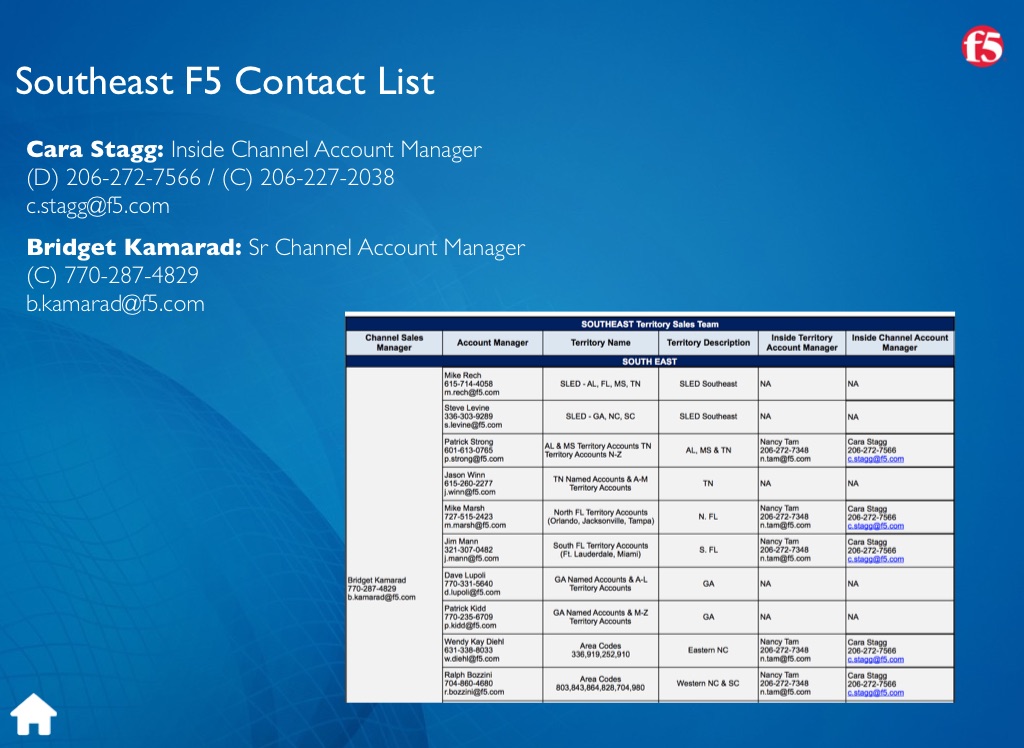Select m.rech@f5.com in the table
1024x748 pixels.
click(x=471, y=392)
